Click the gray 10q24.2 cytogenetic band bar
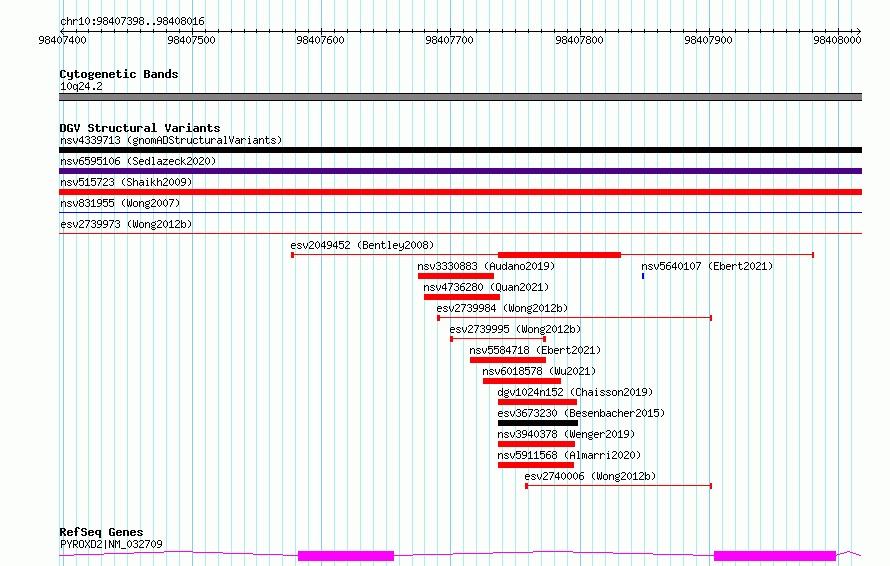The width and height of the screenshot is (890, 566). point(460,97)
